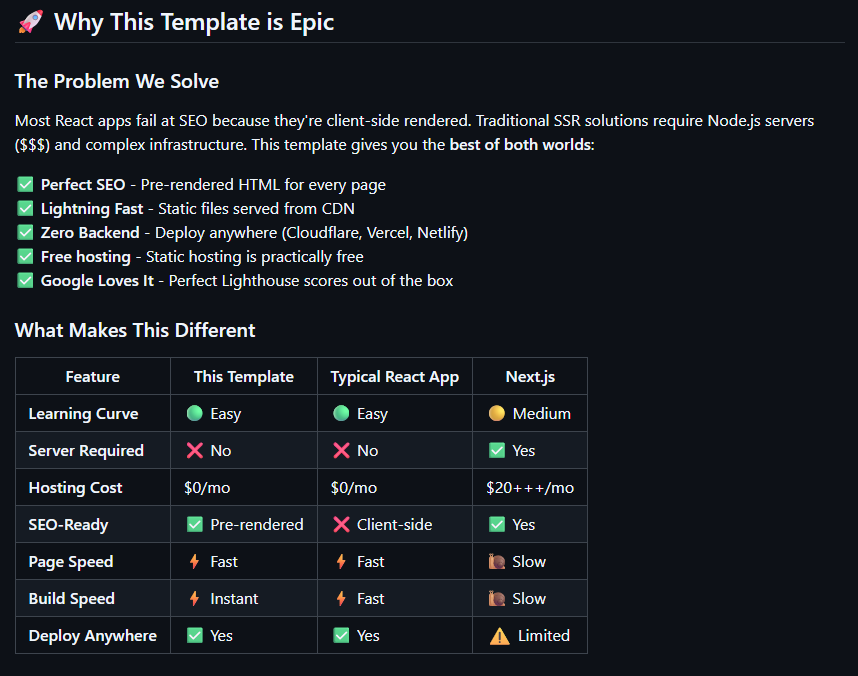858x676 pixels.
Task: Click the green circle in This Template Learning Curve cell
Action: [195, 413]
